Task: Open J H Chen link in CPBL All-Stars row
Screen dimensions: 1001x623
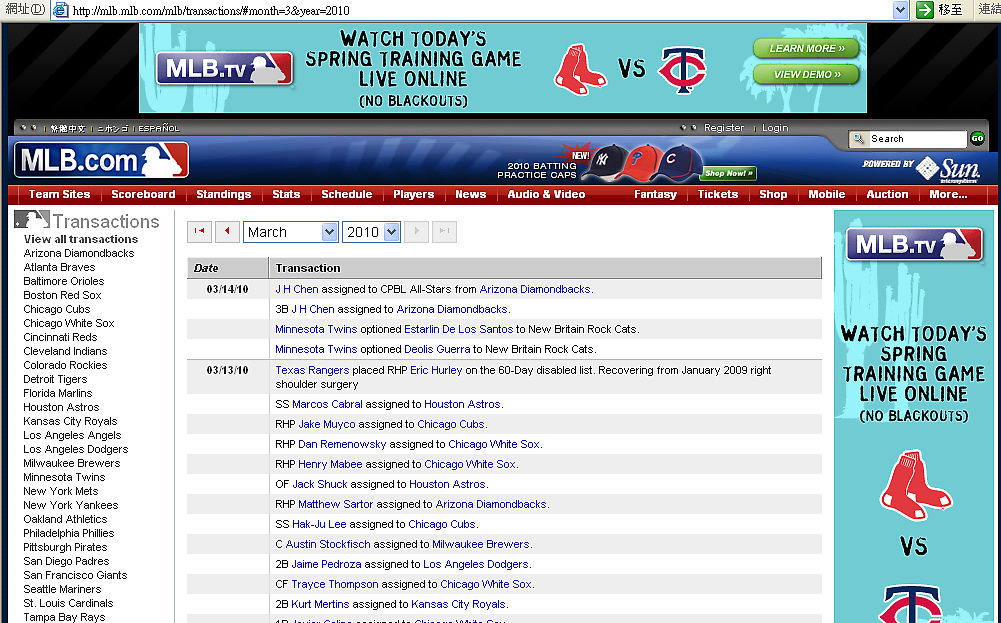Action: coord(297,289)
